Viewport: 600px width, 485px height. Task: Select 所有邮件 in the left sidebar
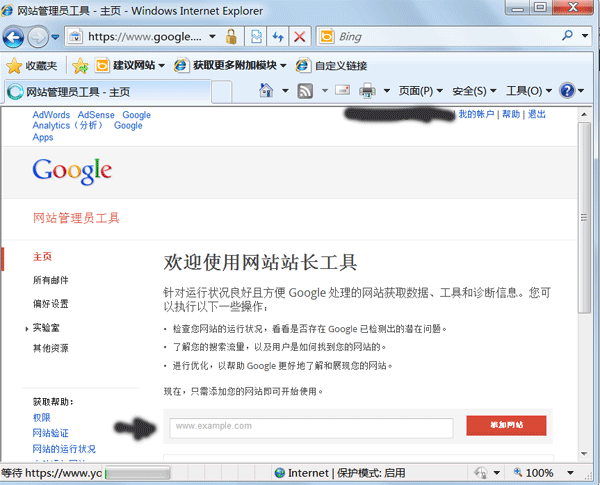[51, 280]
